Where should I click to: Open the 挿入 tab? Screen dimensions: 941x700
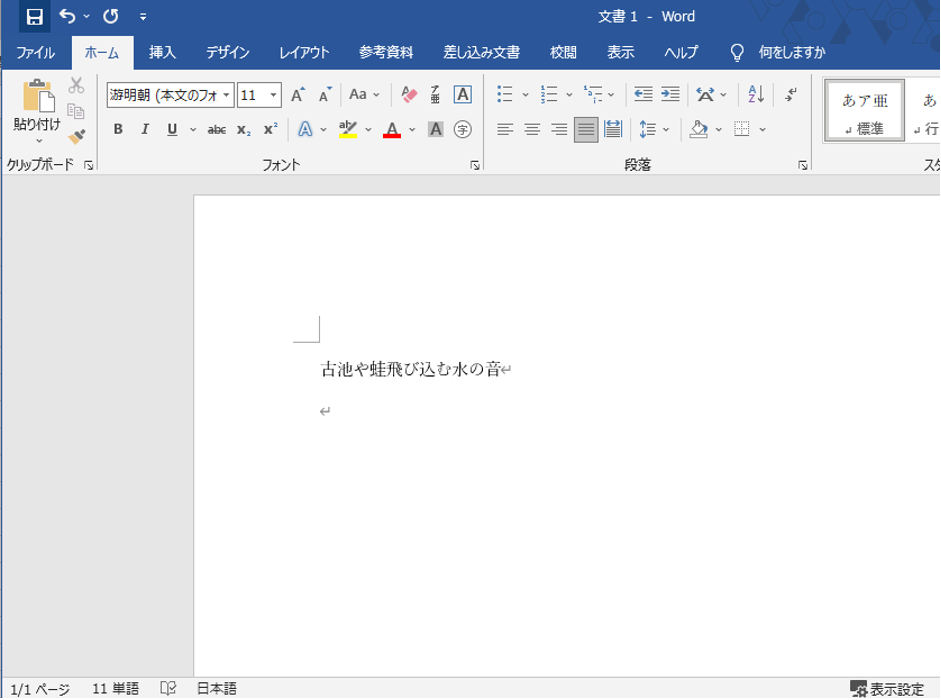pyautogui.click(x=162, y=52)
